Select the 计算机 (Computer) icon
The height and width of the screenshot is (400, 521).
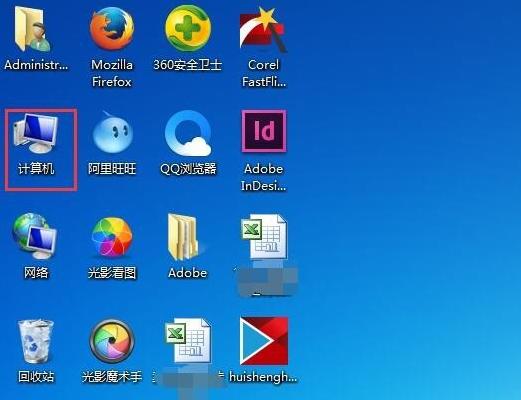pyautogui.click(x=36, y=133)
